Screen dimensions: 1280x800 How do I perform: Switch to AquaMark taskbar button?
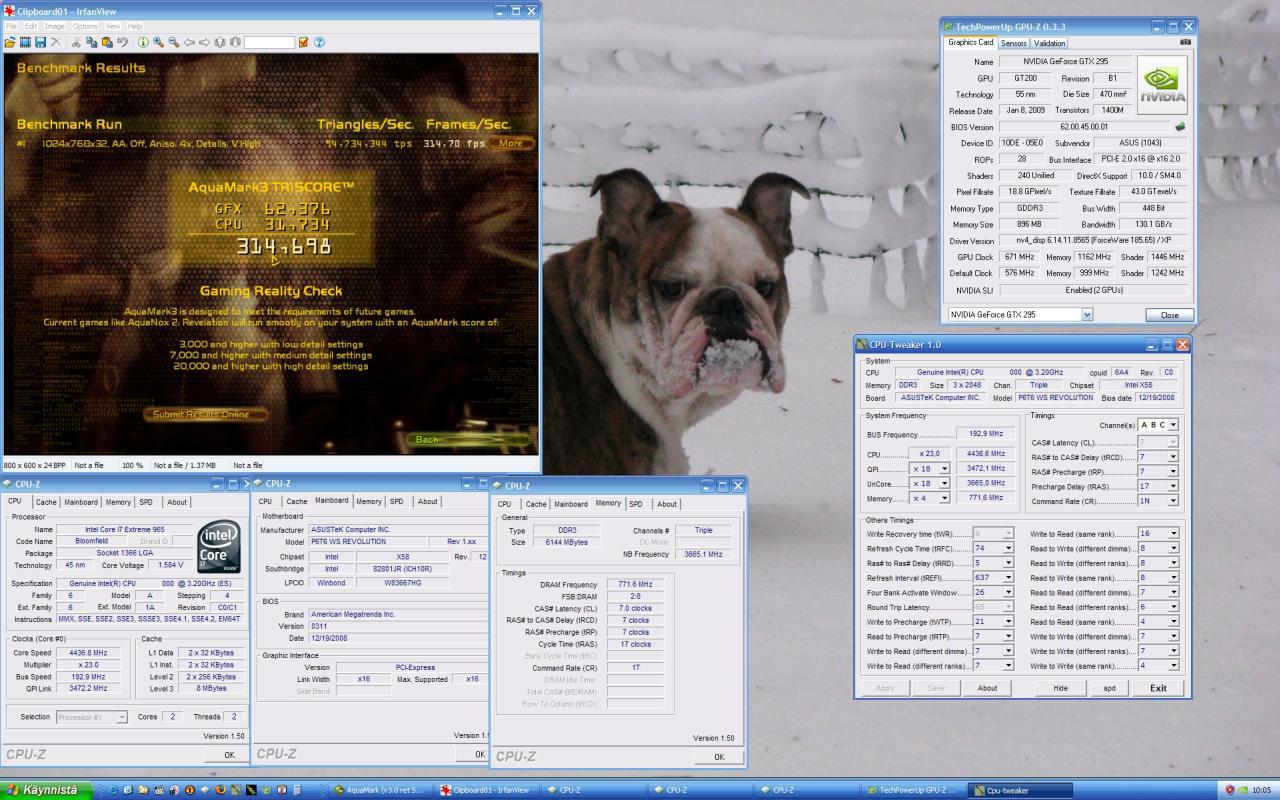pos(380,790)
